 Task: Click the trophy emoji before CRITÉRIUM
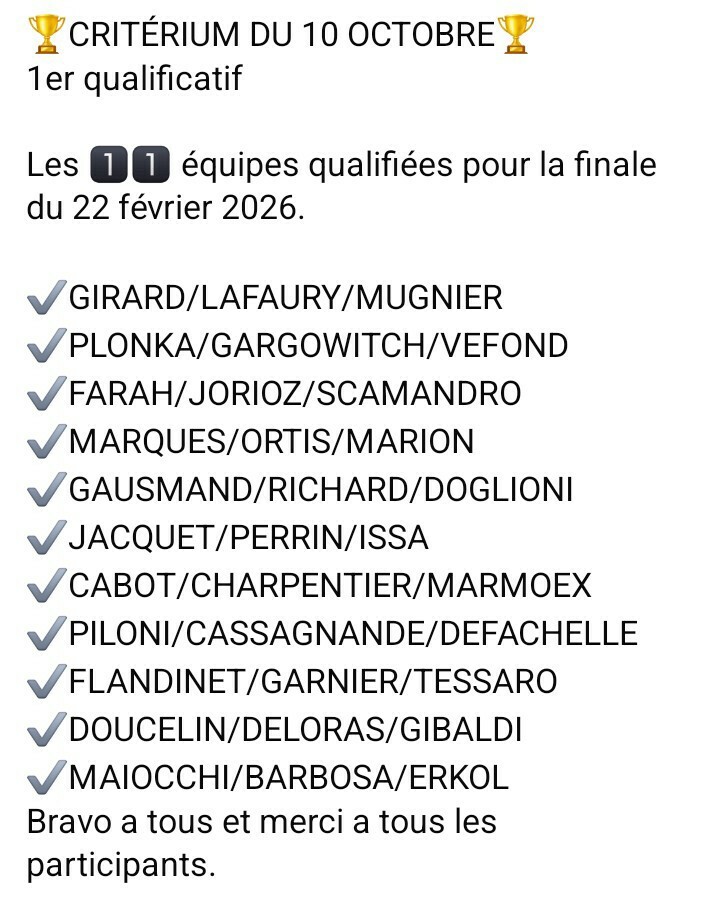pos(47,34)
